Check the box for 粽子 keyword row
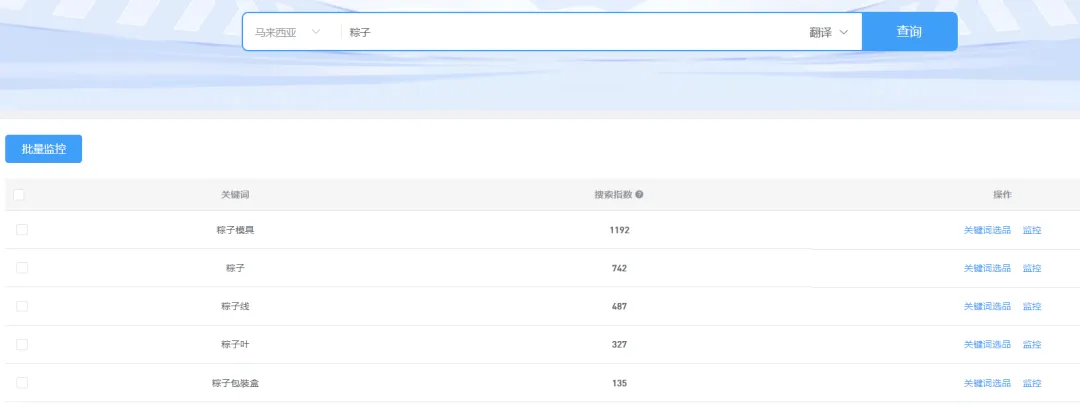1080x410 pixels. 22,268
